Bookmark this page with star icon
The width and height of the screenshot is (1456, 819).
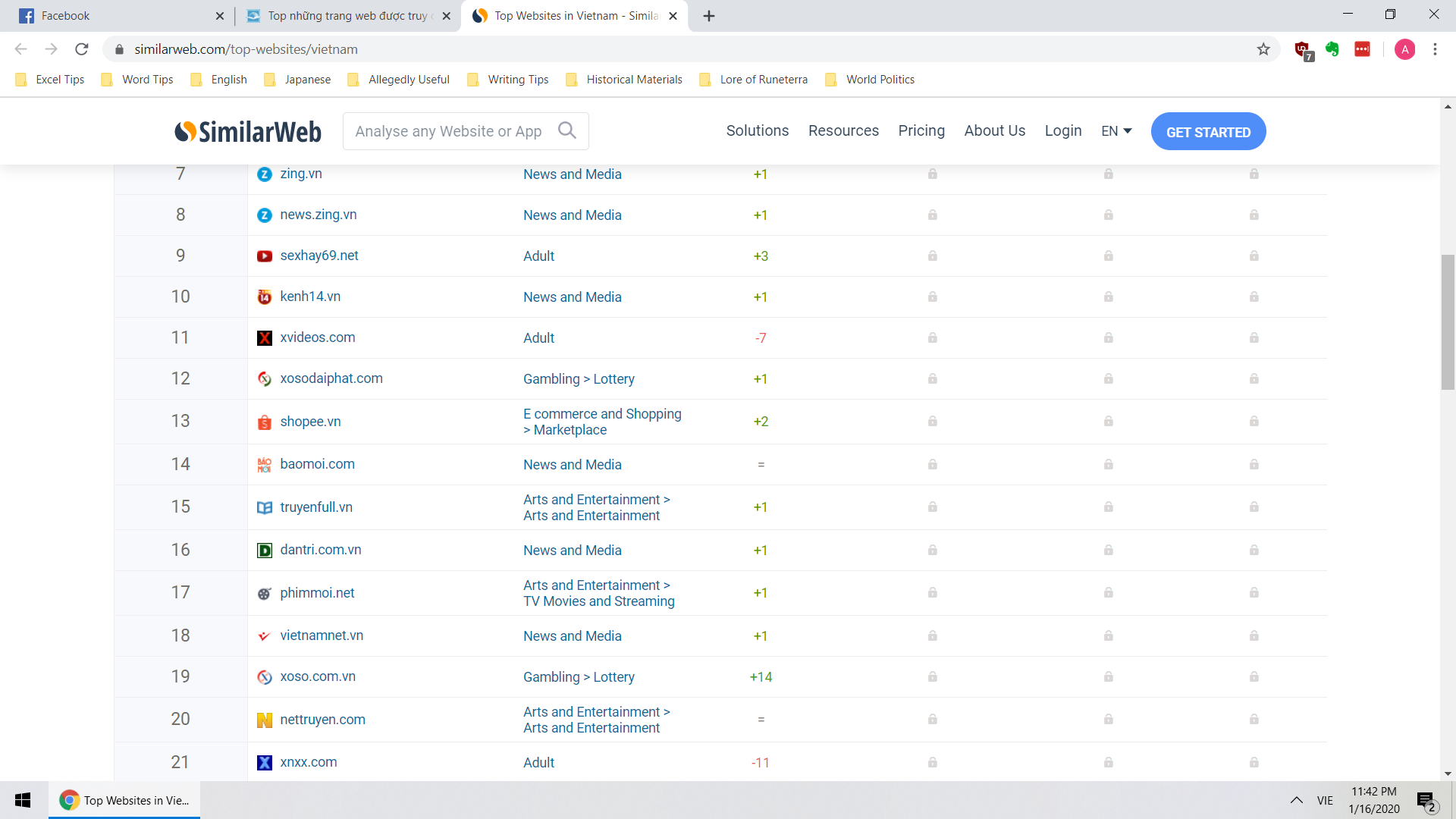tap(1263, 49)
